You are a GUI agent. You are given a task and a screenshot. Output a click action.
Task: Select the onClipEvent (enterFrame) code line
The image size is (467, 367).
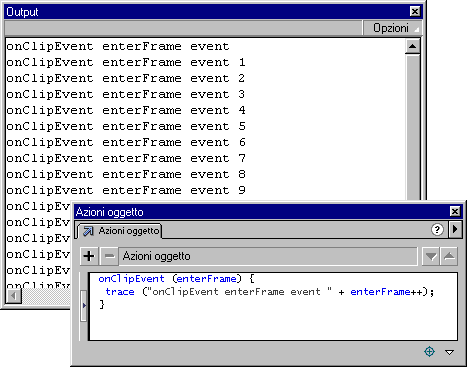(x=176, y=279)
